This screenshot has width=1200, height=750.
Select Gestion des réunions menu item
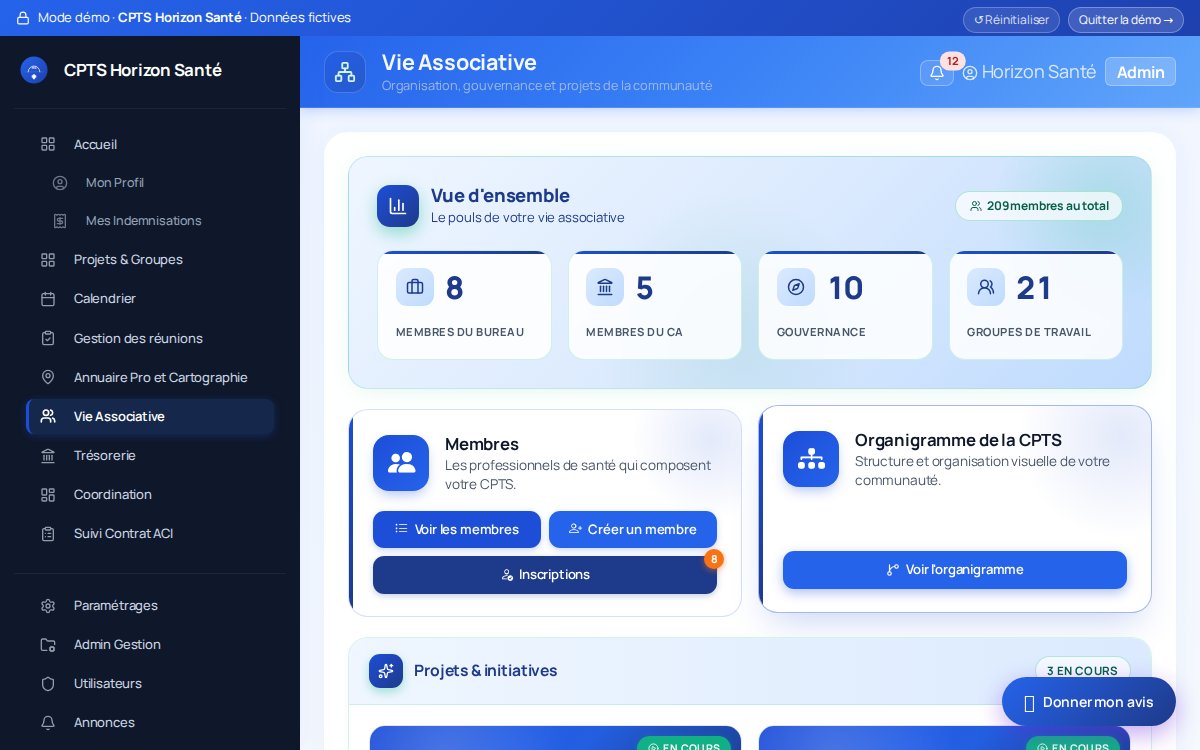(x=150, y=338)
